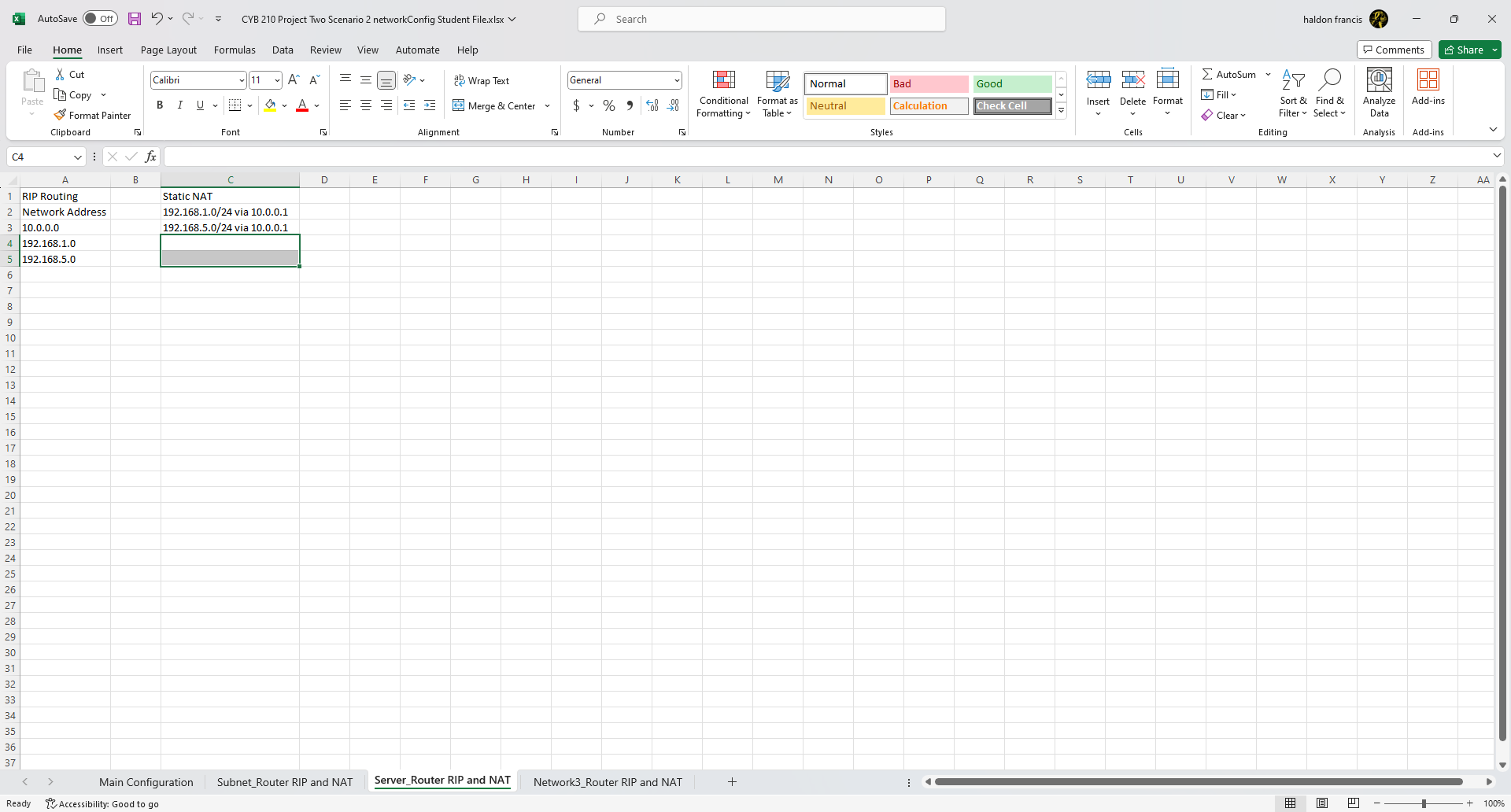The image size is (1511, 812).
Task: Open the Format cells menu icon
Action: 1168,79
